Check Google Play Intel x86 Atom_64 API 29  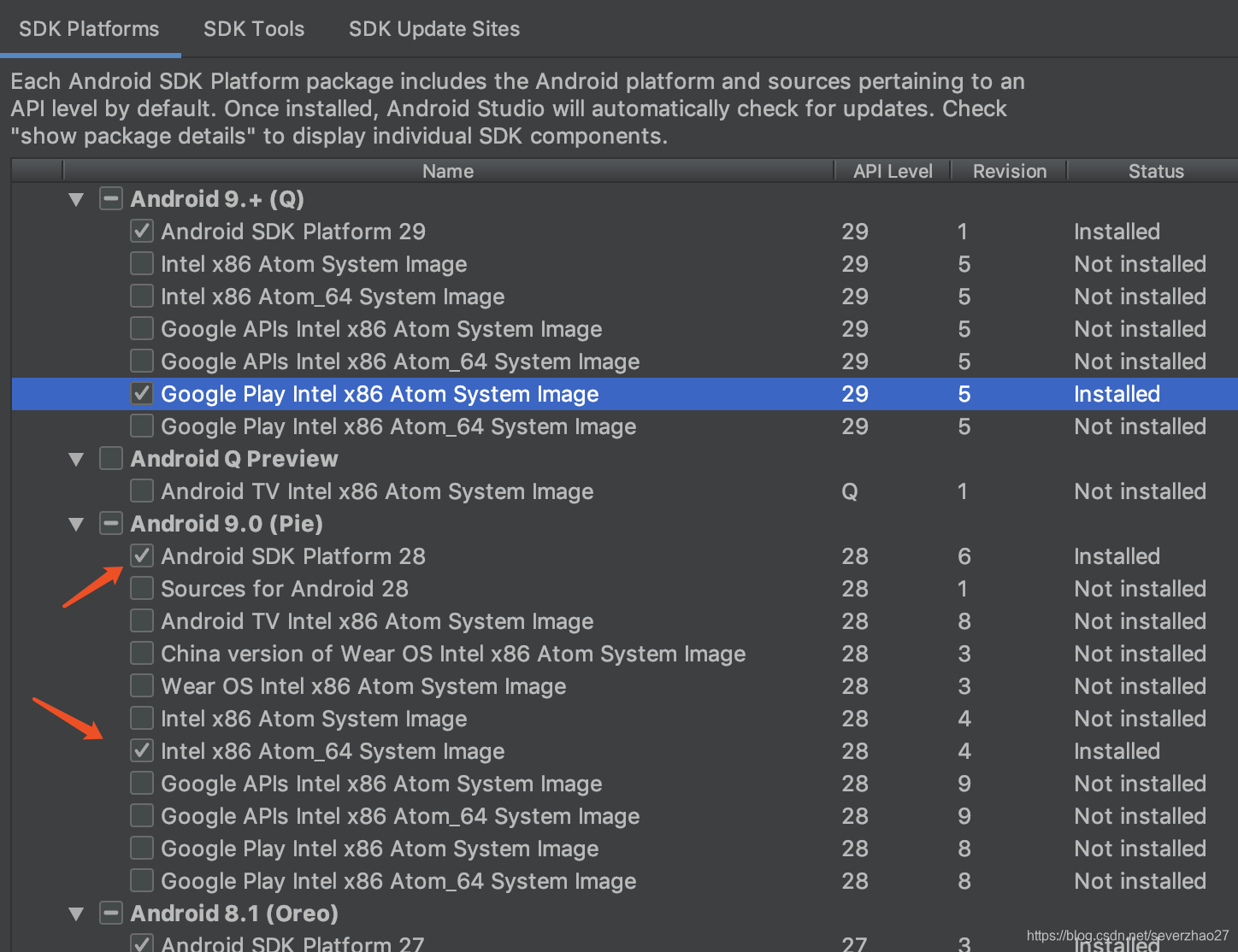[x=142, y=426]
